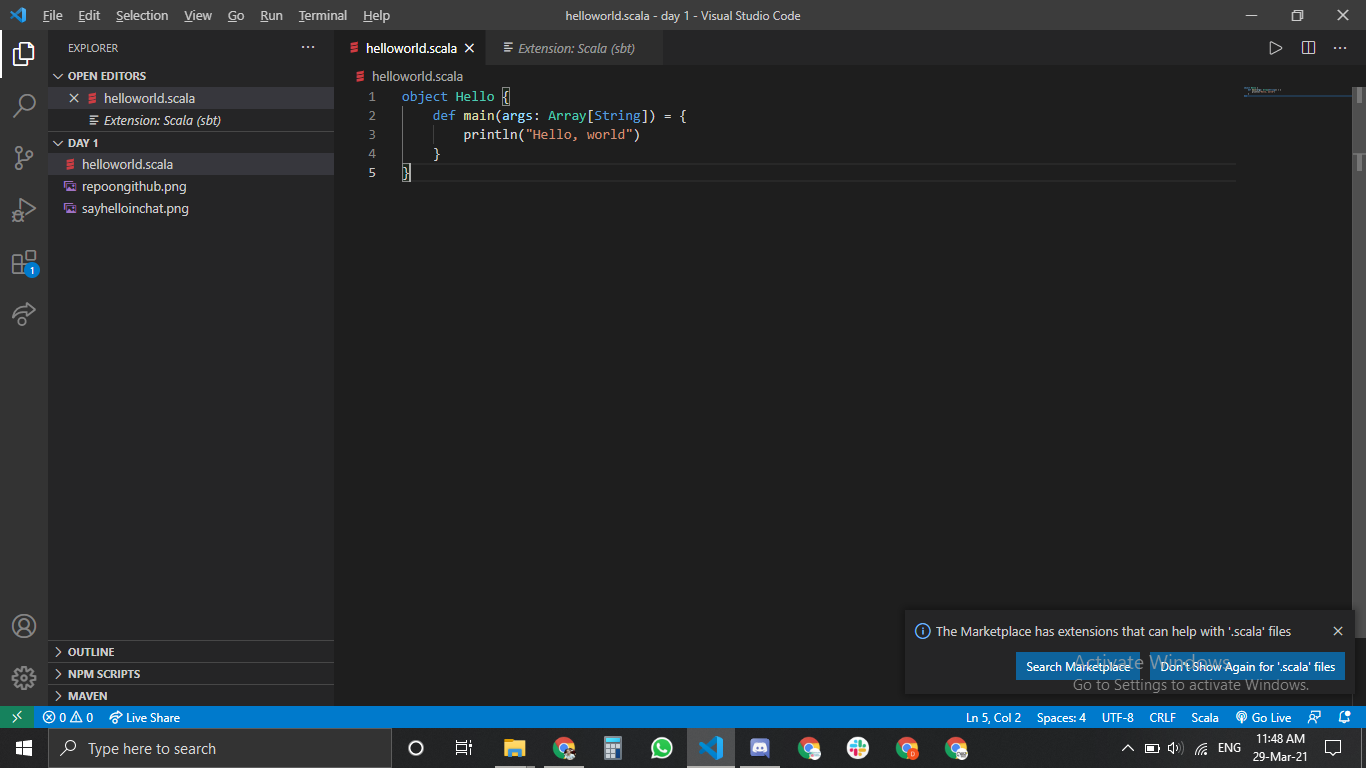Open the Live Share view in activity bar
Viewport: 1366px width, 768px height.
[x=24, y=314]
